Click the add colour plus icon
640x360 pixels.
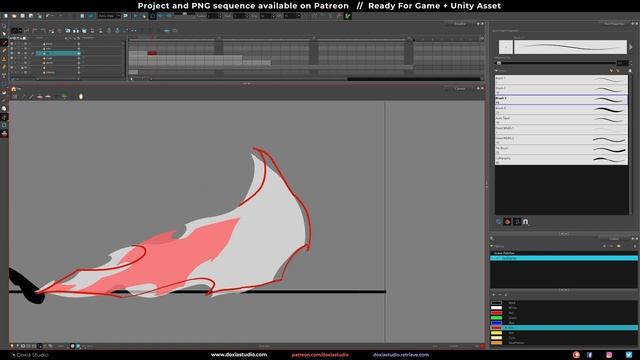(493, 295)
